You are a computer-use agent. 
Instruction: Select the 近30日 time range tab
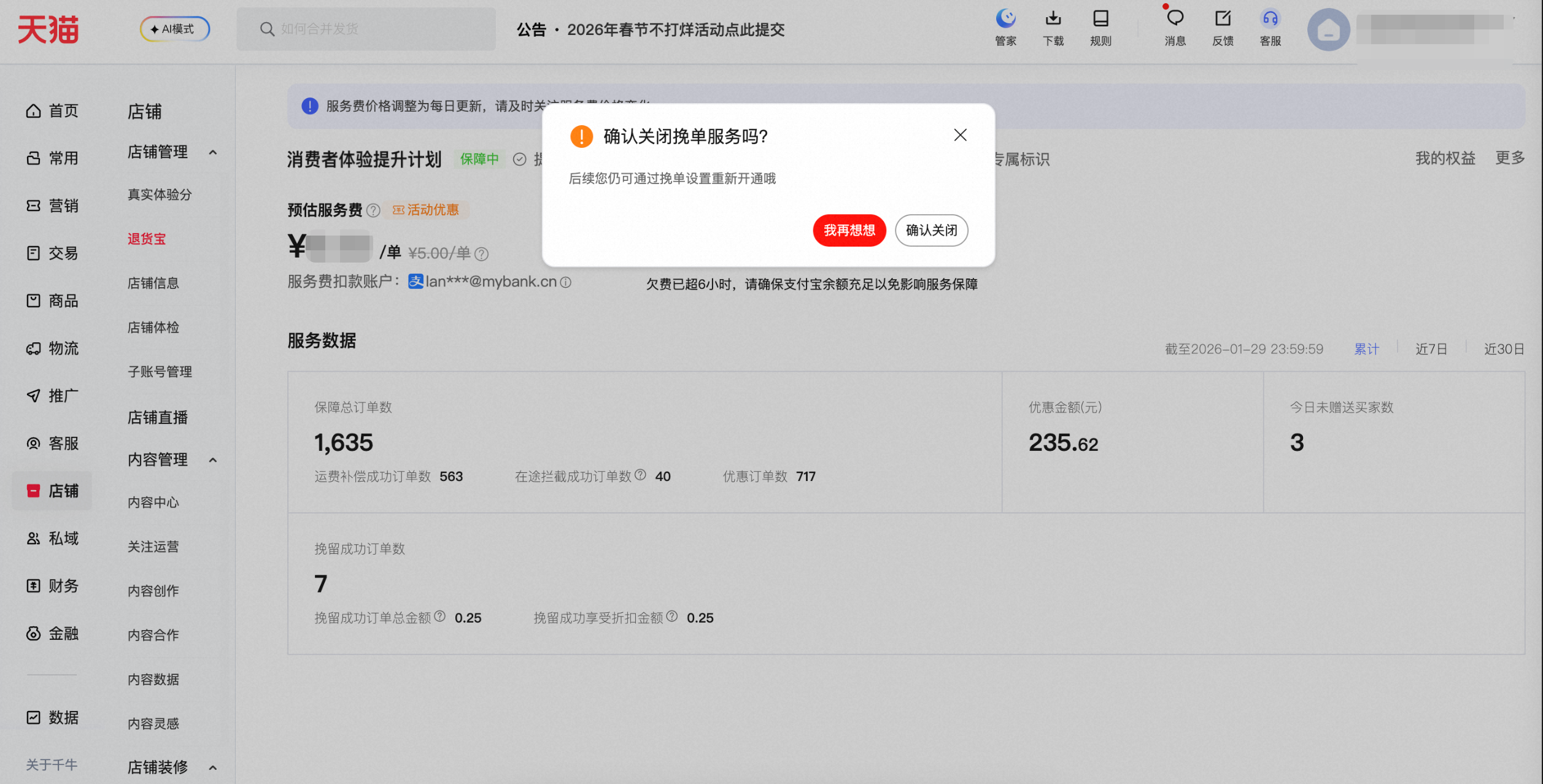pyautogui.click(x=1504, y=349)
